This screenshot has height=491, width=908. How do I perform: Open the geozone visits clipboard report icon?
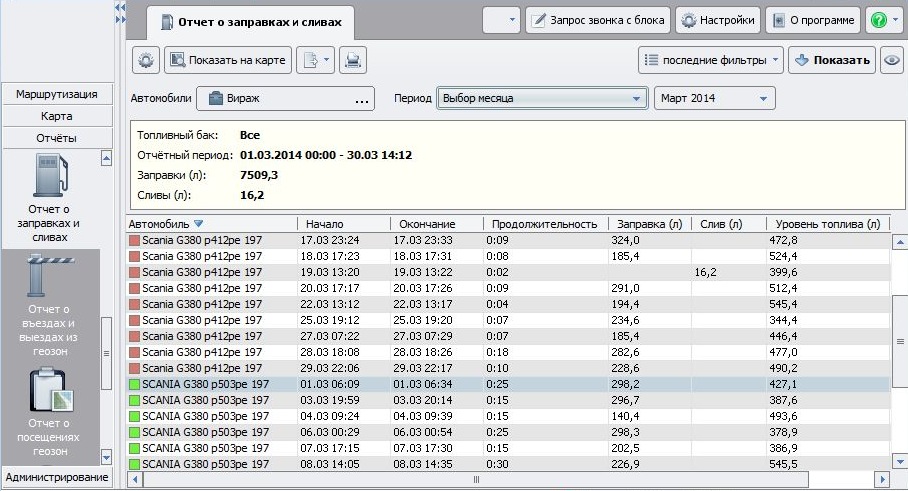click(x=51, y=390)
